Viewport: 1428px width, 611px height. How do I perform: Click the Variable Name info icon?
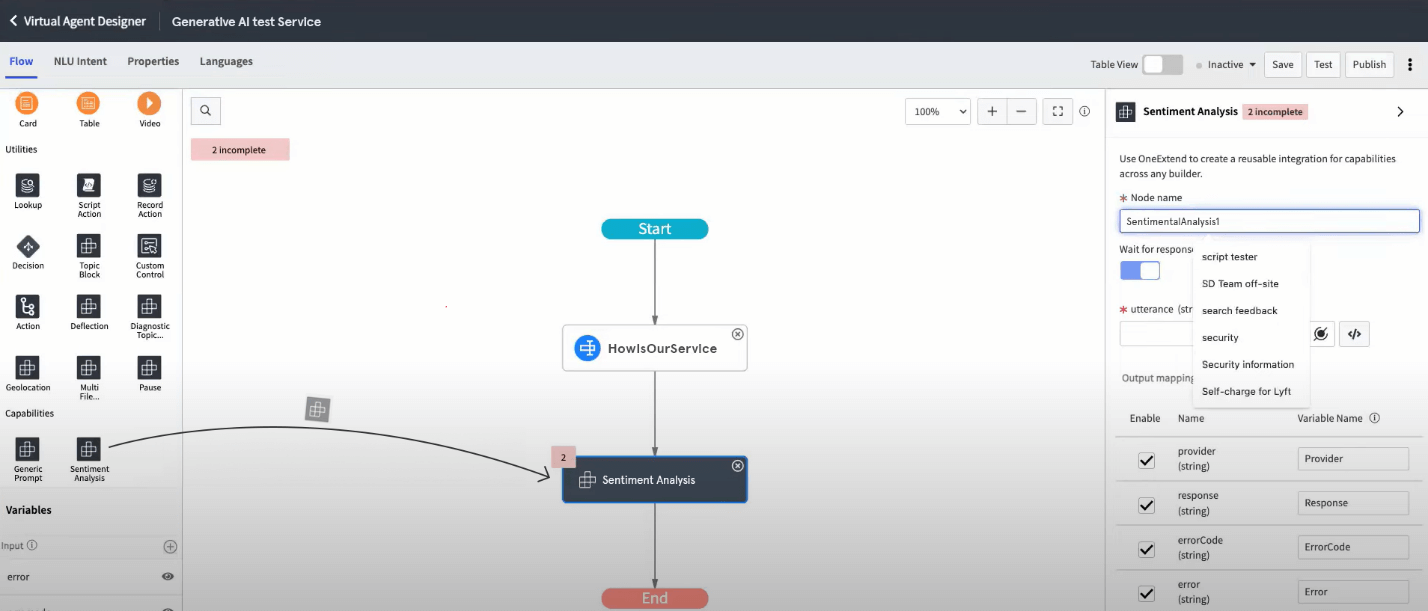[x=1375, y=418]
